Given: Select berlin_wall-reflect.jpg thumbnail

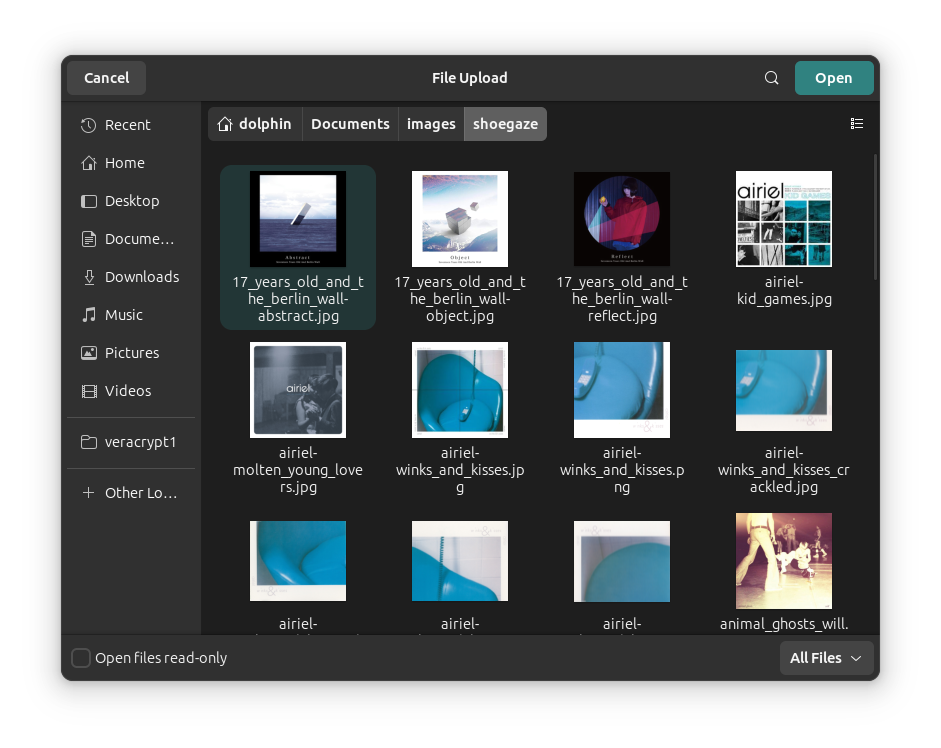Looking at the screenshot, I should (x=622, y=219).
